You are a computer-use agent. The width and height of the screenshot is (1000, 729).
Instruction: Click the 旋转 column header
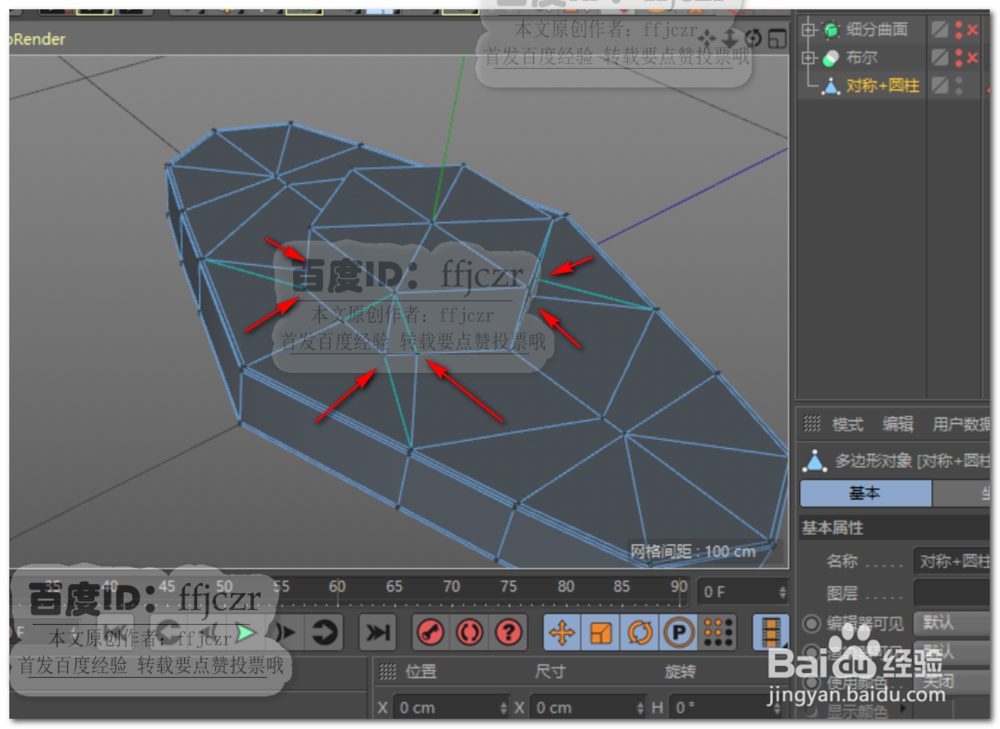pos(680,672)
